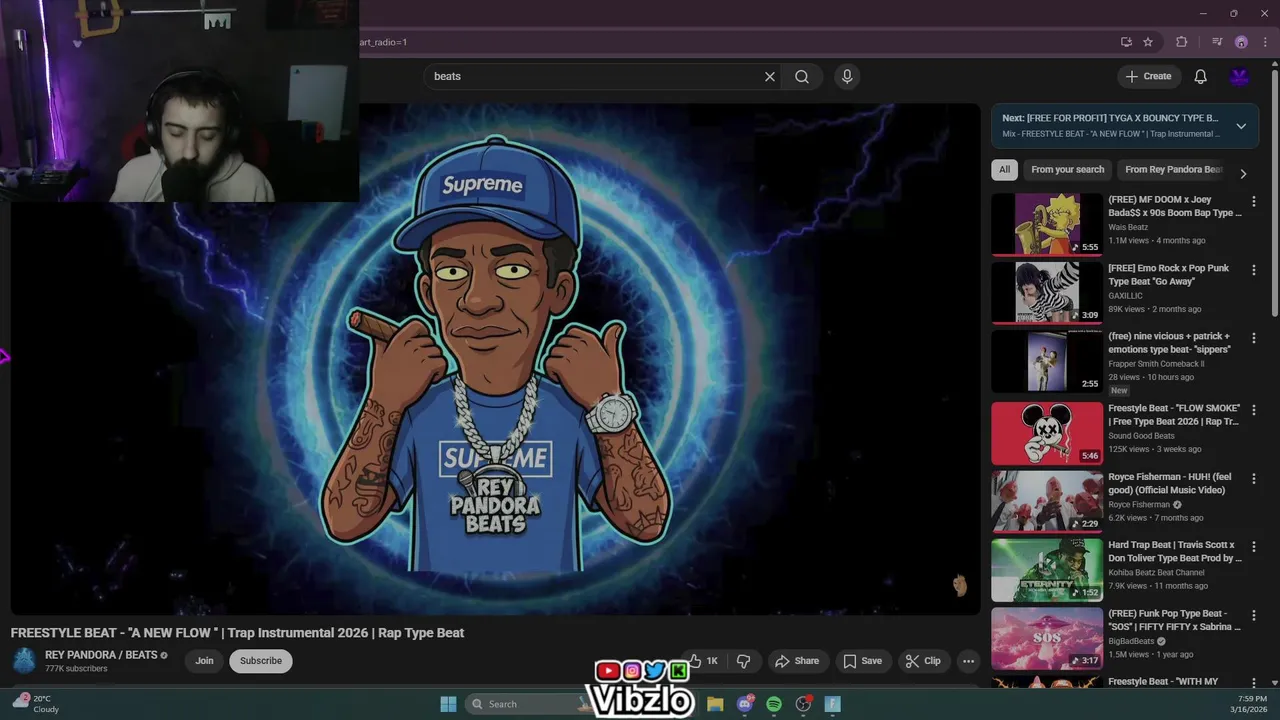
Task: Open the REY PANDORA / BEATS channel avatar
Action: click(24, 660)
